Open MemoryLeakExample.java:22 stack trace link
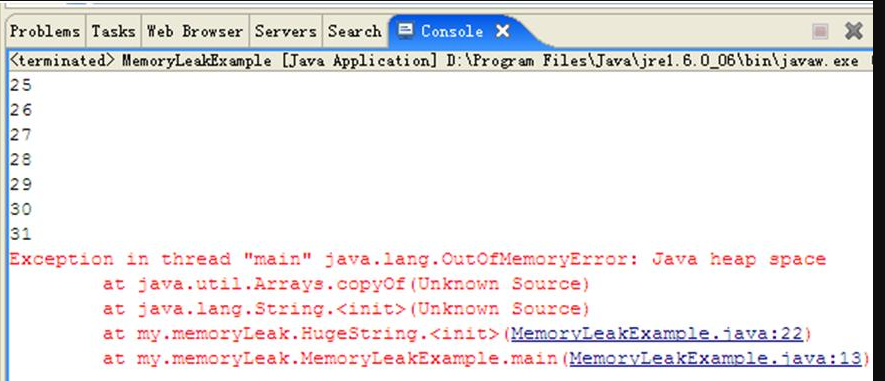Screen dimensions: 885x381 pos(657,334)
